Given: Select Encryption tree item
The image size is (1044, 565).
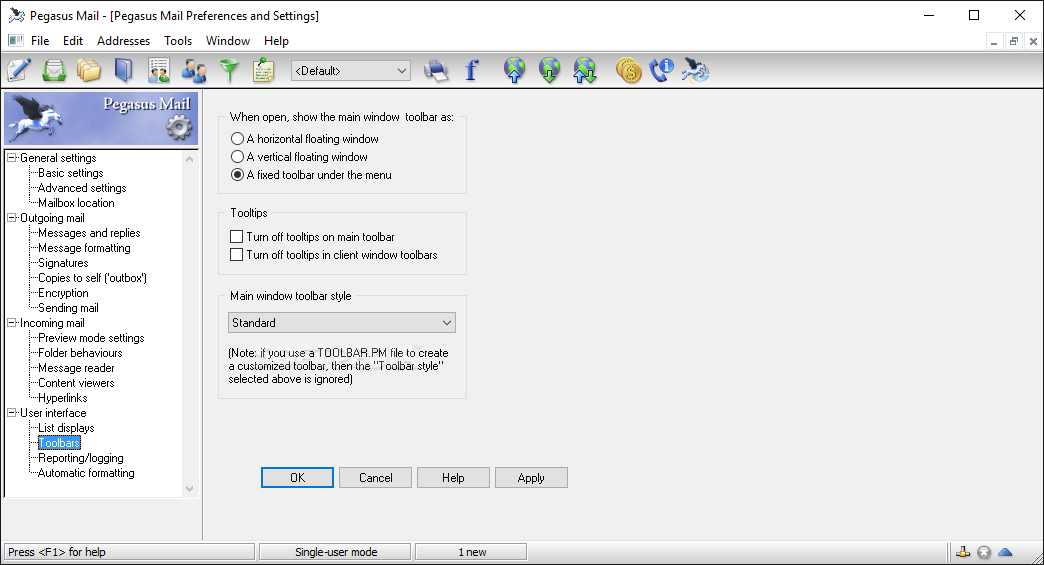Looking at the screenshot, I should point(63,293).
